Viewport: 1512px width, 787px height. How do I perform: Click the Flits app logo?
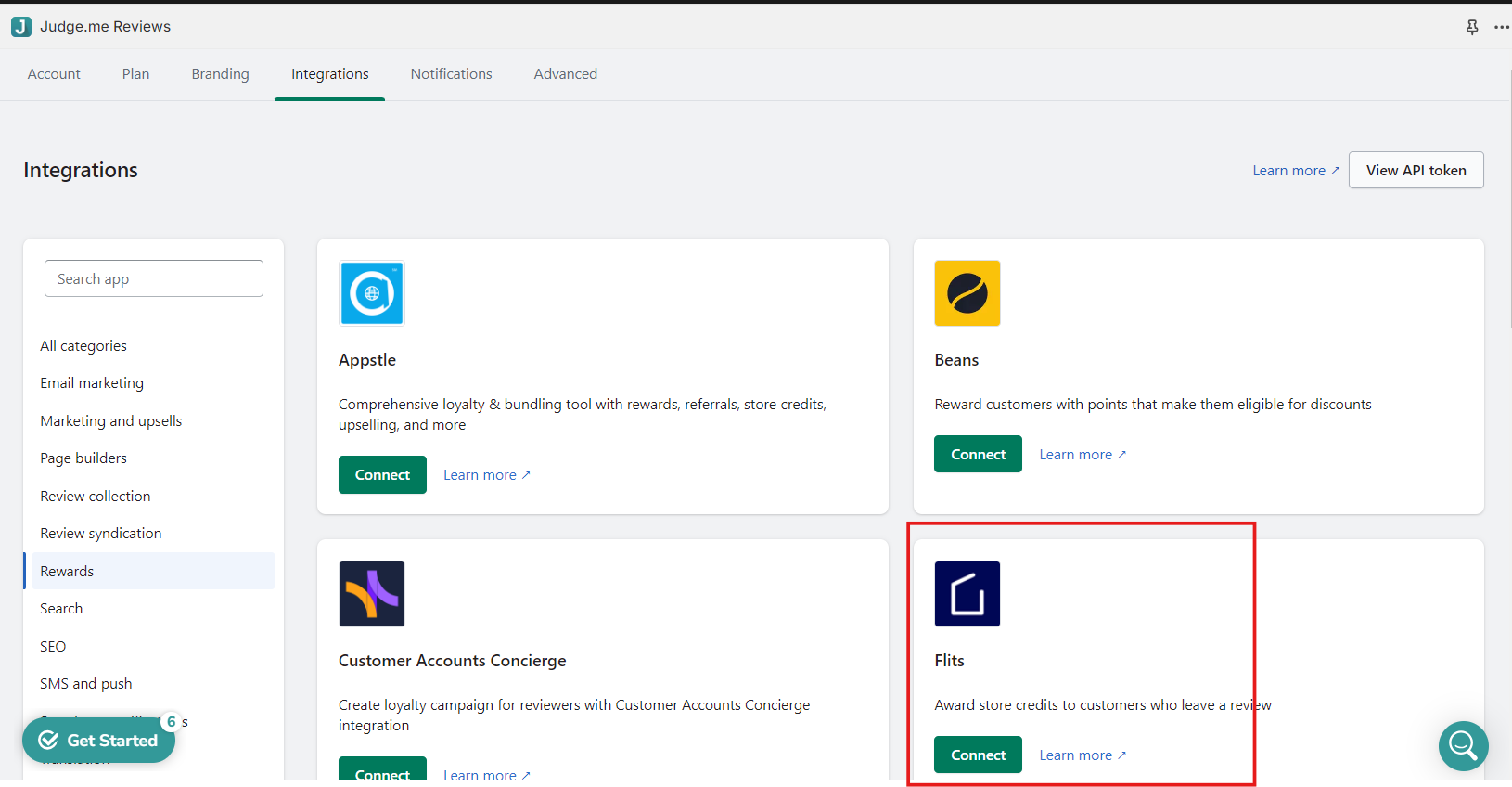967,594
